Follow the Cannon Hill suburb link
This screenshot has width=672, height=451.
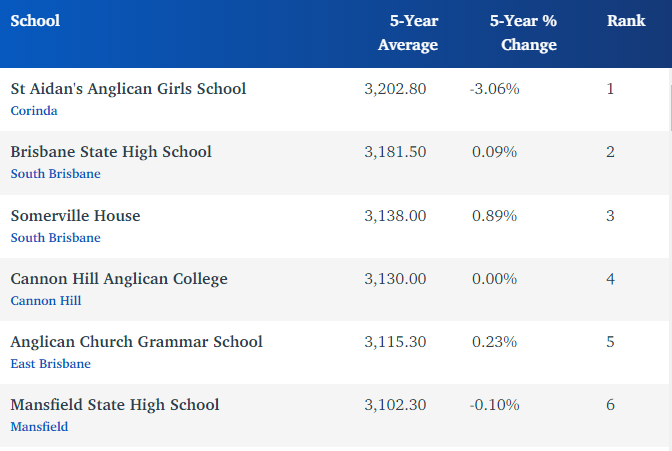(46, 301)
